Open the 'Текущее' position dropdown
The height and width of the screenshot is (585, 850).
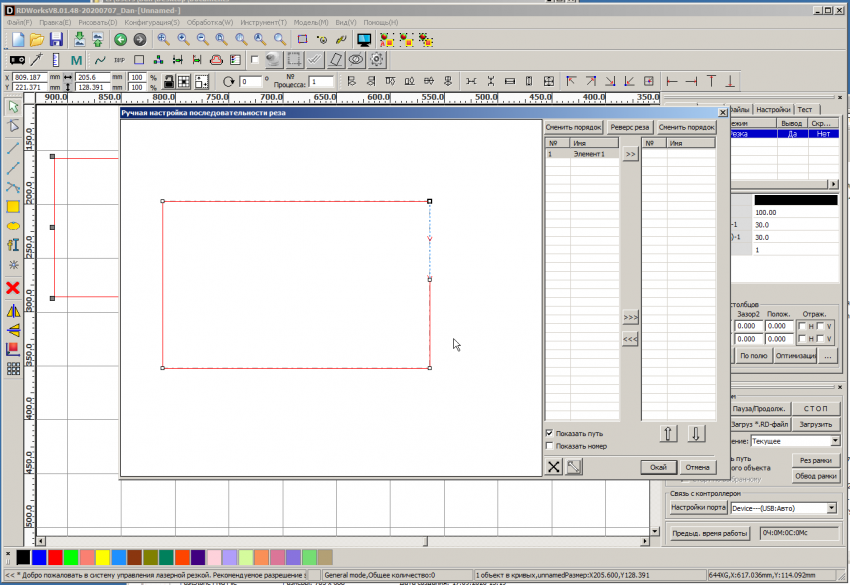(835, 441)
